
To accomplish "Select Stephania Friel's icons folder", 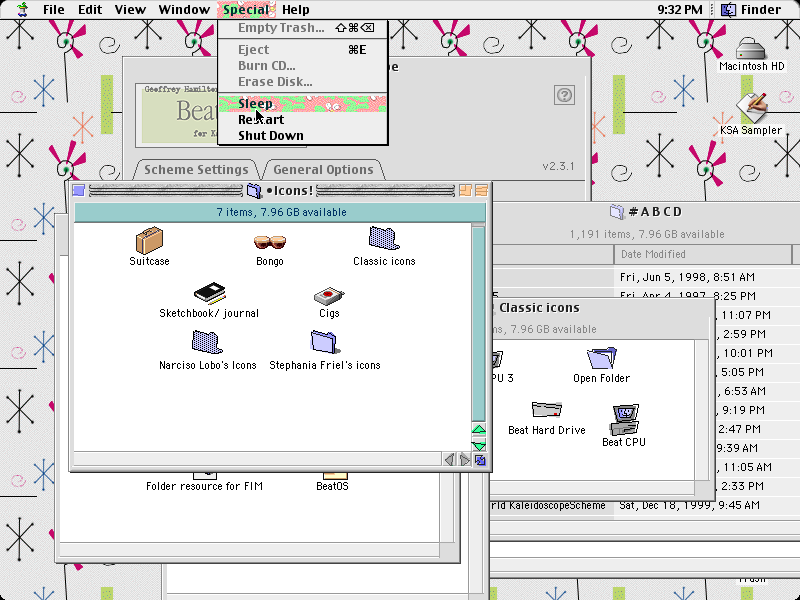I will click(x=324, y=342).
